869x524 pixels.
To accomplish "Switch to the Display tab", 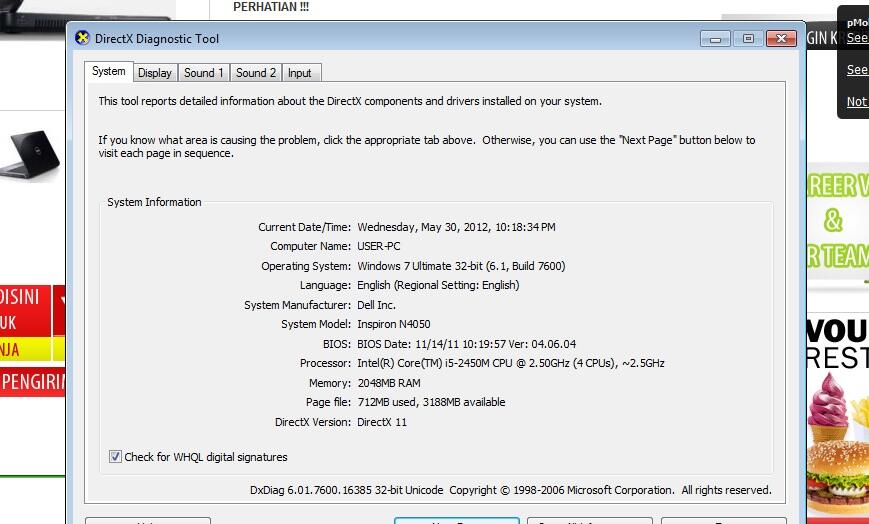I will tap(155, 73).
